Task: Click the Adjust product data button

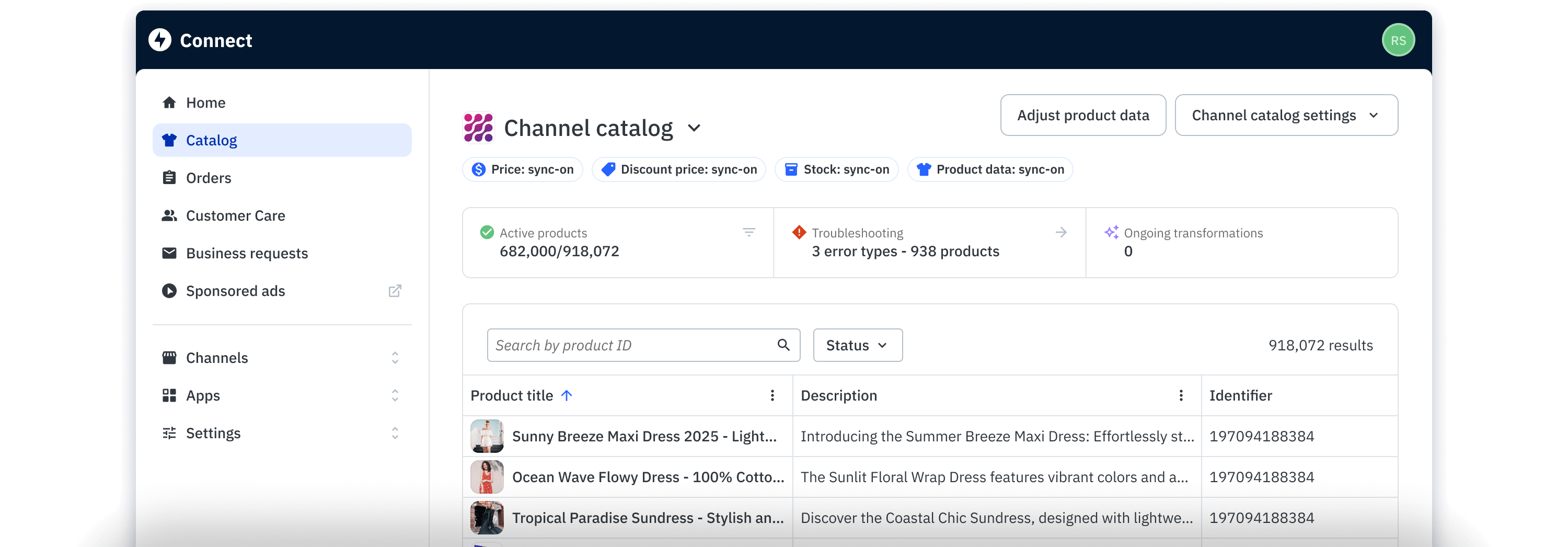Action: point(1082,116)
